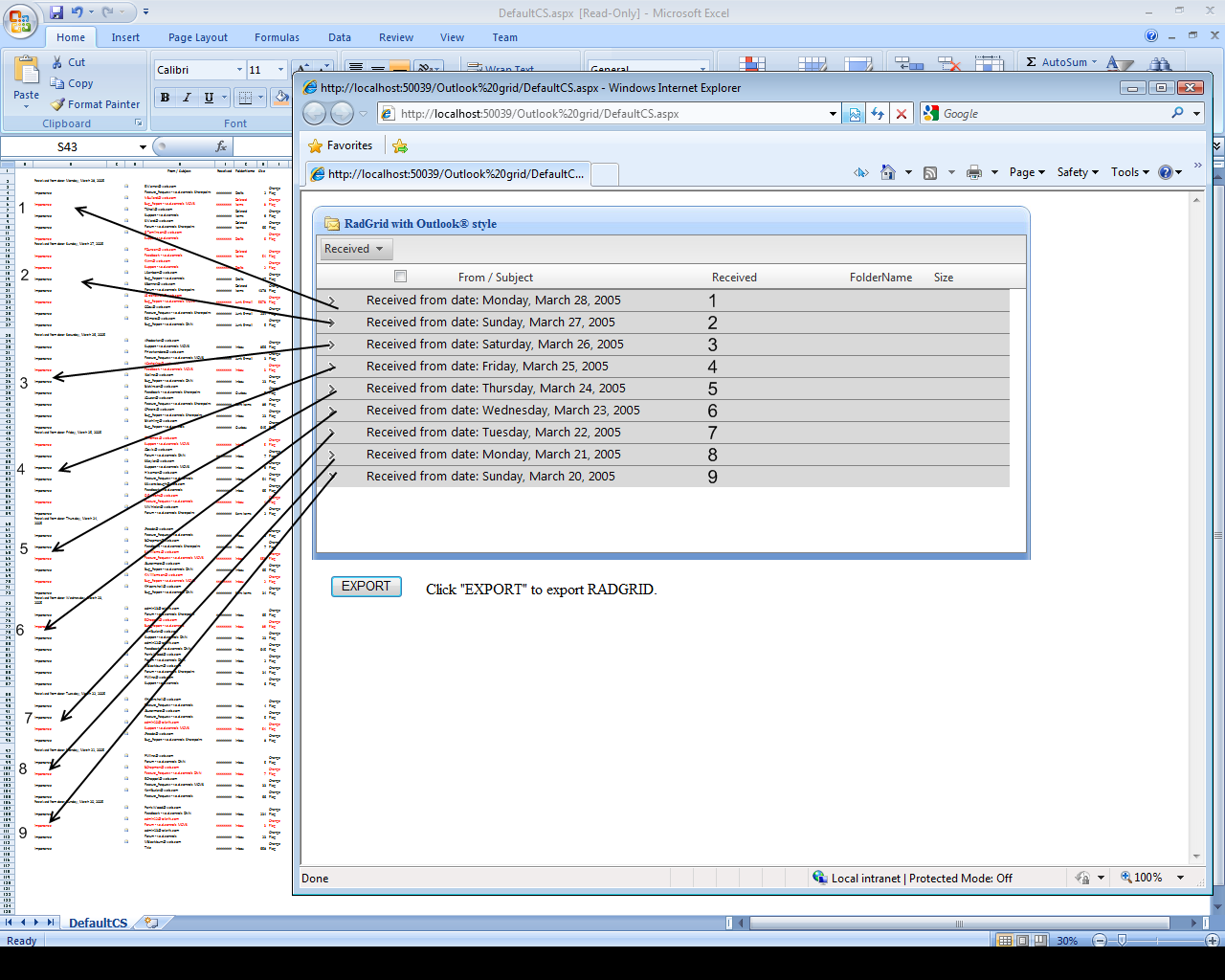Screen dimensions: 1225x980
Task: Switch to the Insert ribbon tab
Action: pos(125,37)
